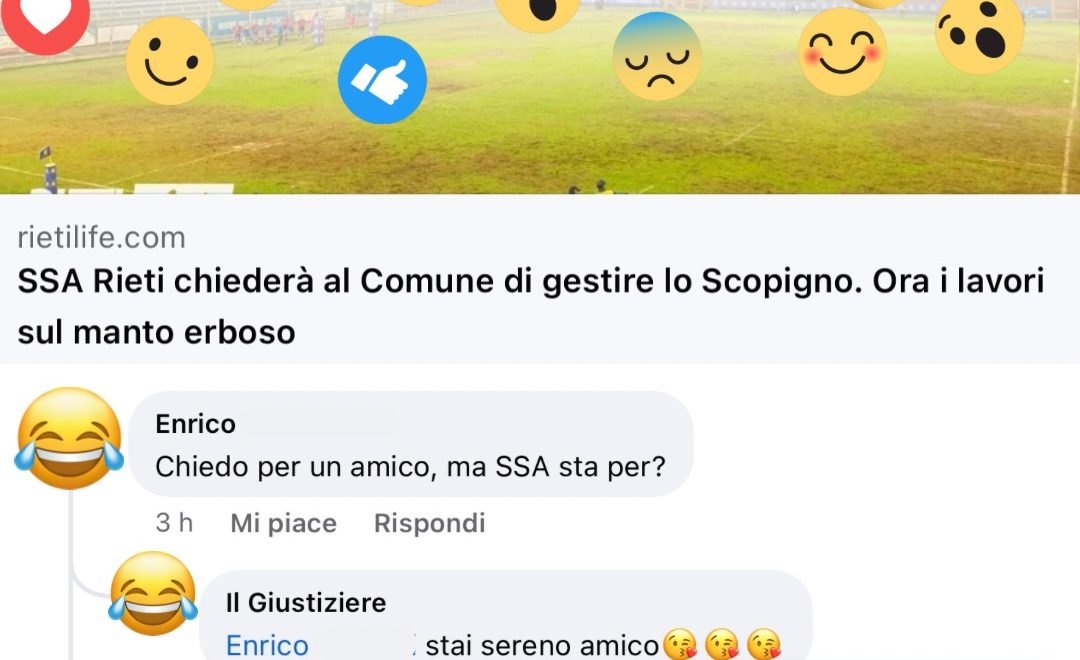
Task: Tap the 3 h comment timestamp
Action: [x=174, y=523]
